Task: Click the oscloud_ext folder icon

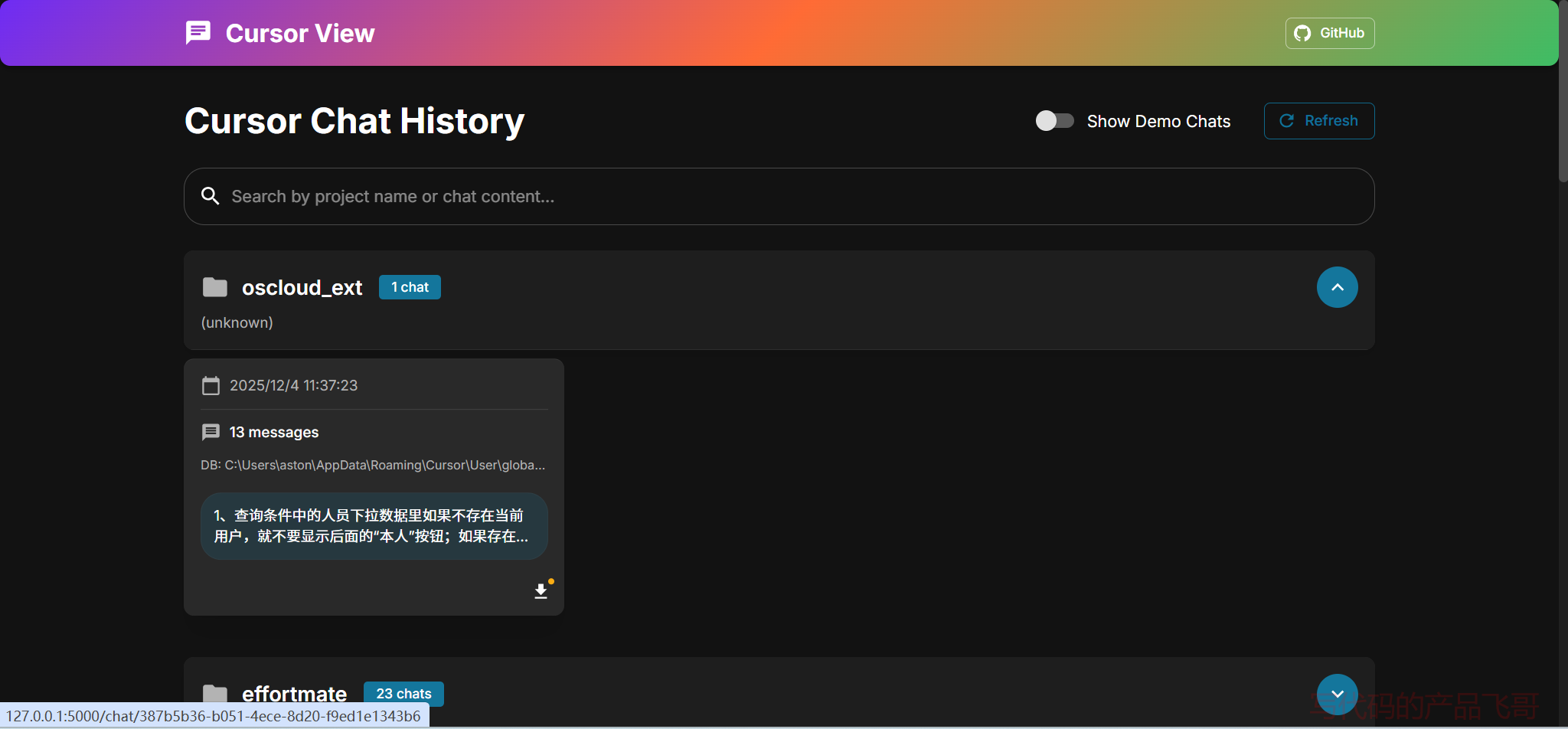Action: coord(215,287)
